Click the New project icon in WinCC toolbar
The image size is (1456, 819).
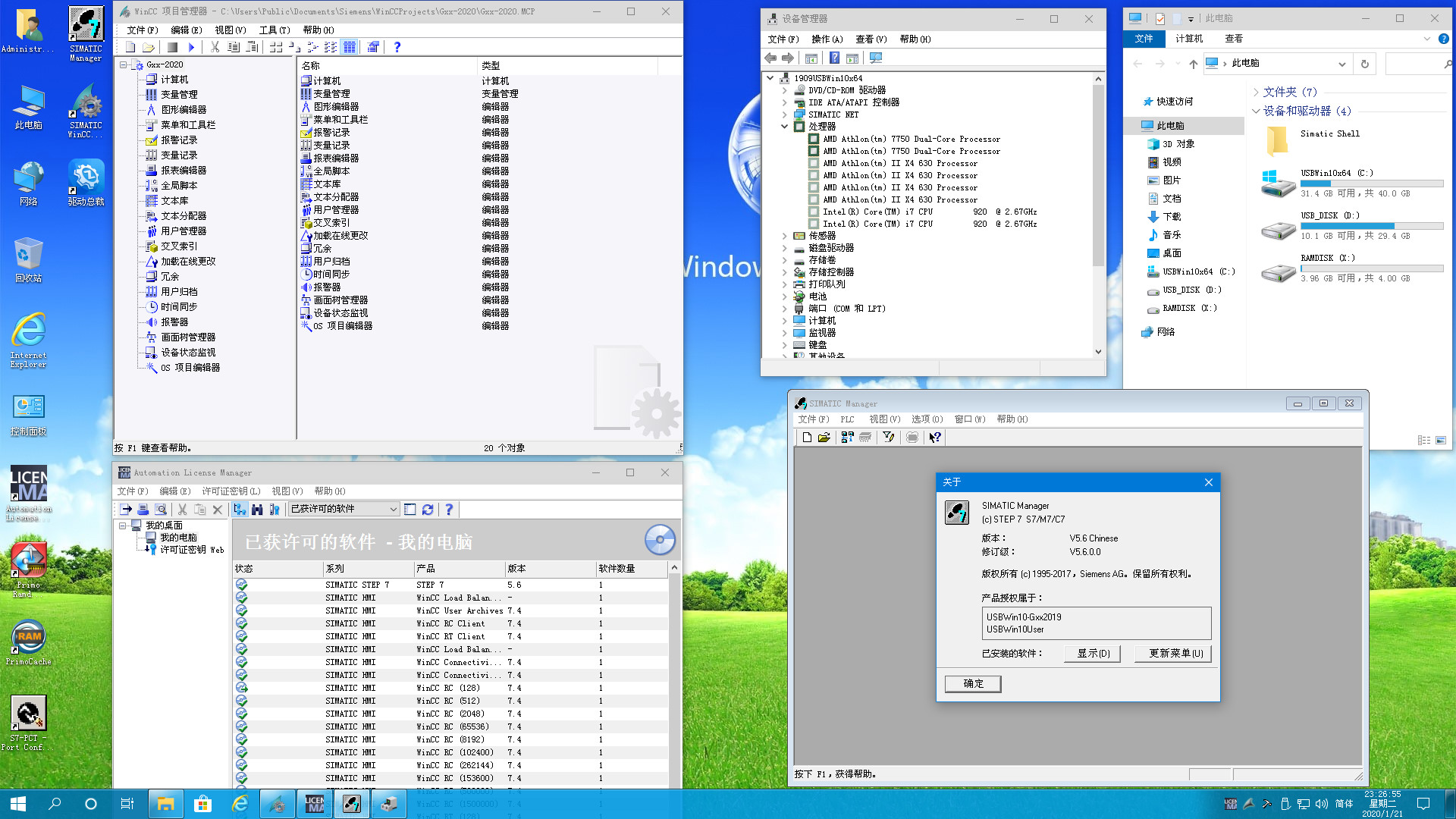coord(130,47)
